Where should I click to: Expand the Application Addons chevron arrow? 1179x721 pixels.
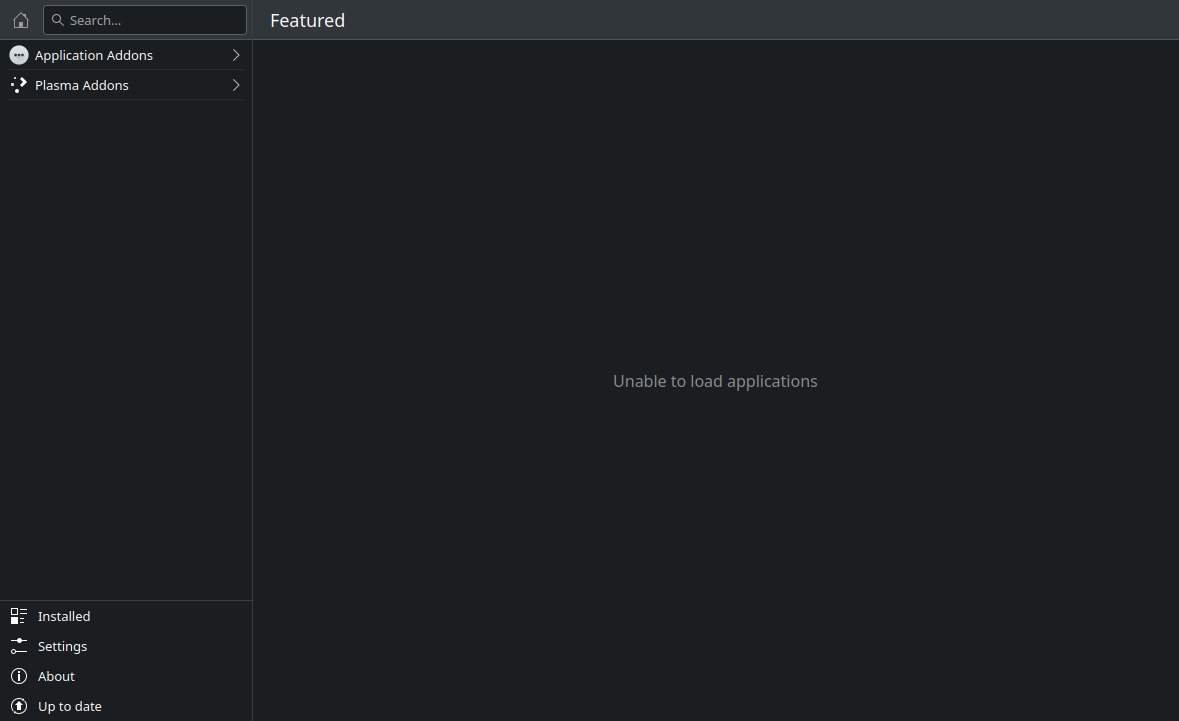click(x=235, y=55)
